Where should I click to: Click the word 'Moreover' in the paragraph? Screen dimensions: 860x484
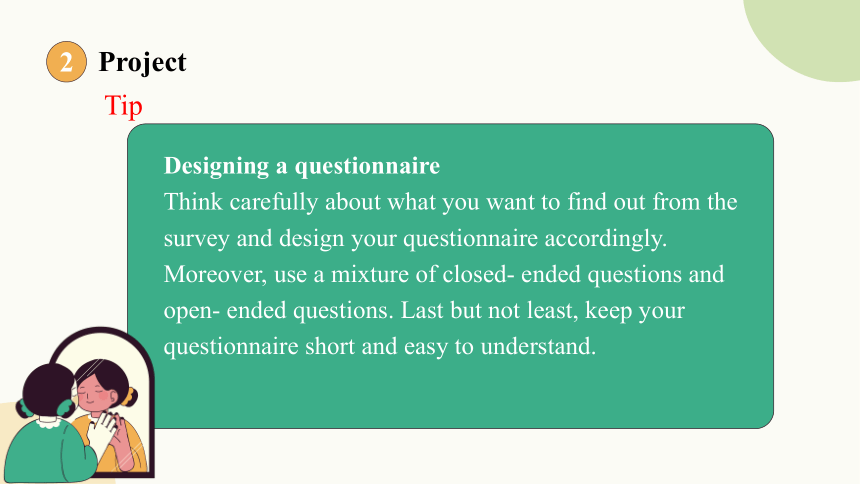pos(213,274)
